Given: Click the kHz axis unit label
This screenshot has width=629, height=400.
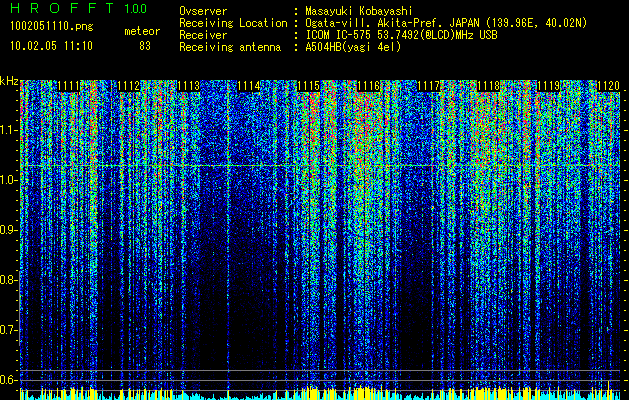Looking at the screenshot, I should (x=9, y=81).
